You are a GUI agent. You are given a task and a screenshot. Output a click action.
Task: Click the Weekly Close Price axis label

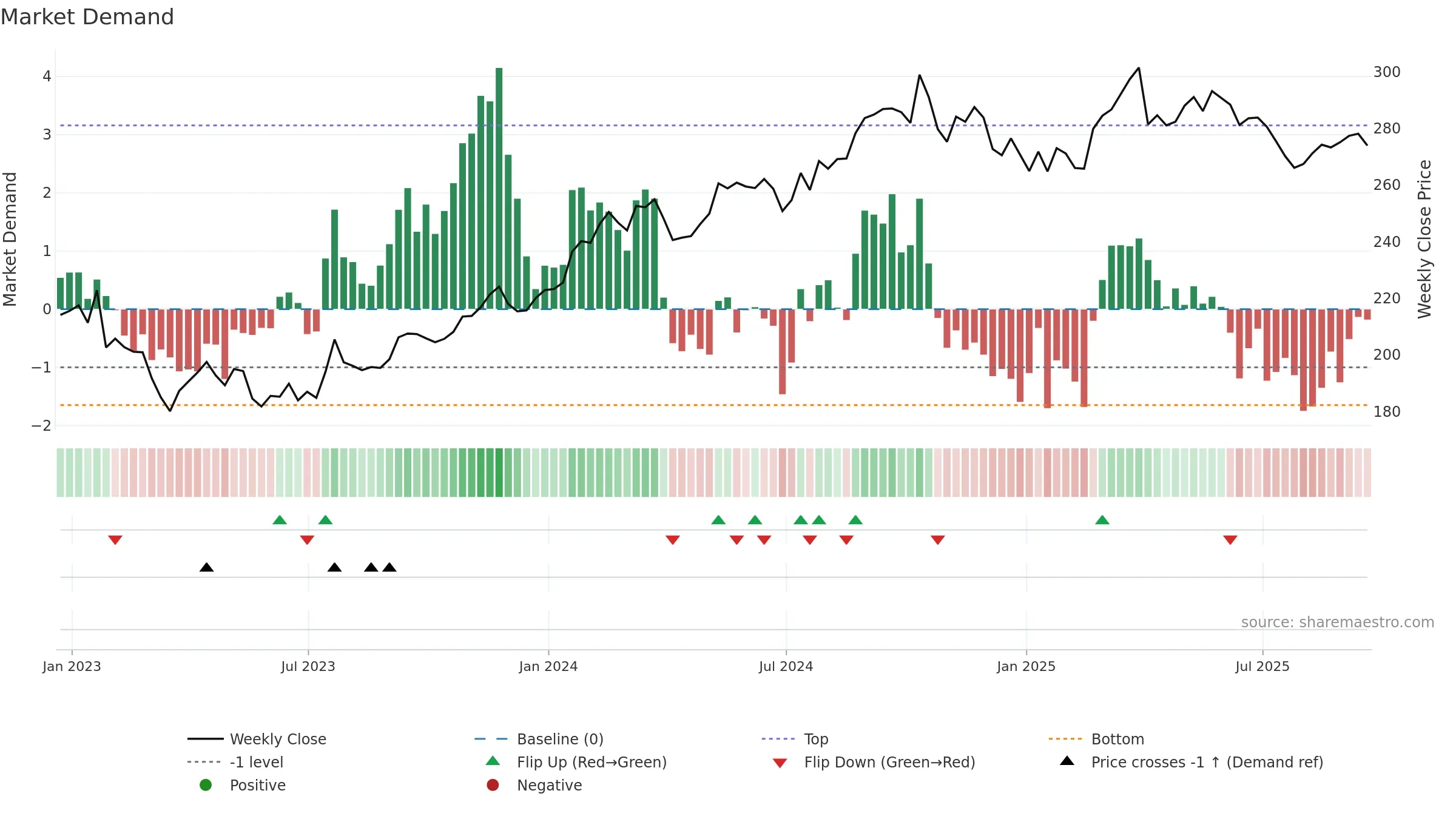1424,239
